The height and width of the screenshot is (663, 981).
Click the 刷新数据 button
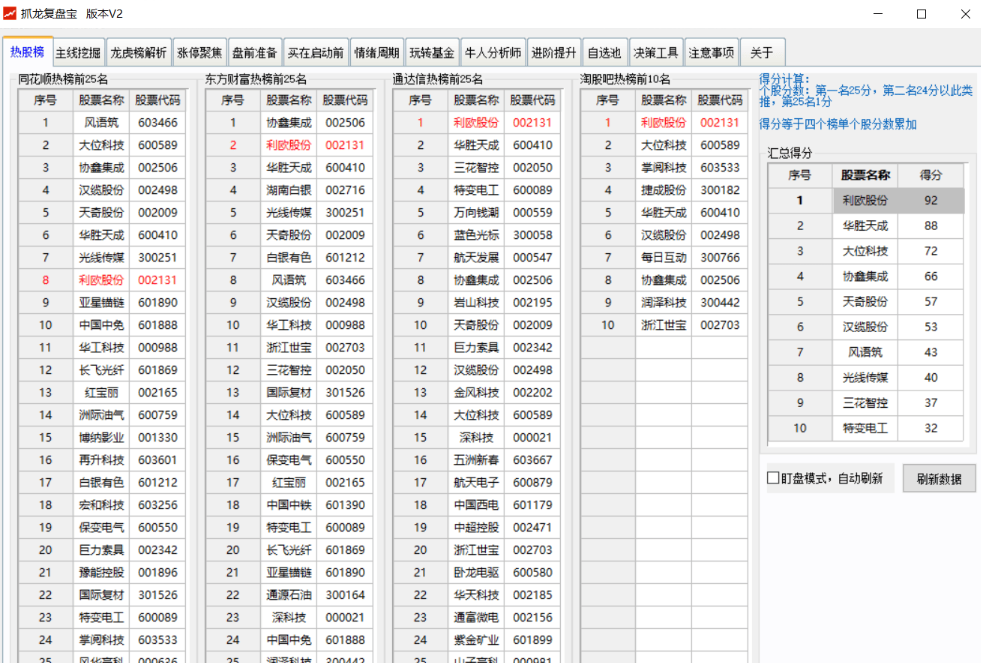[x=939, y=478]
